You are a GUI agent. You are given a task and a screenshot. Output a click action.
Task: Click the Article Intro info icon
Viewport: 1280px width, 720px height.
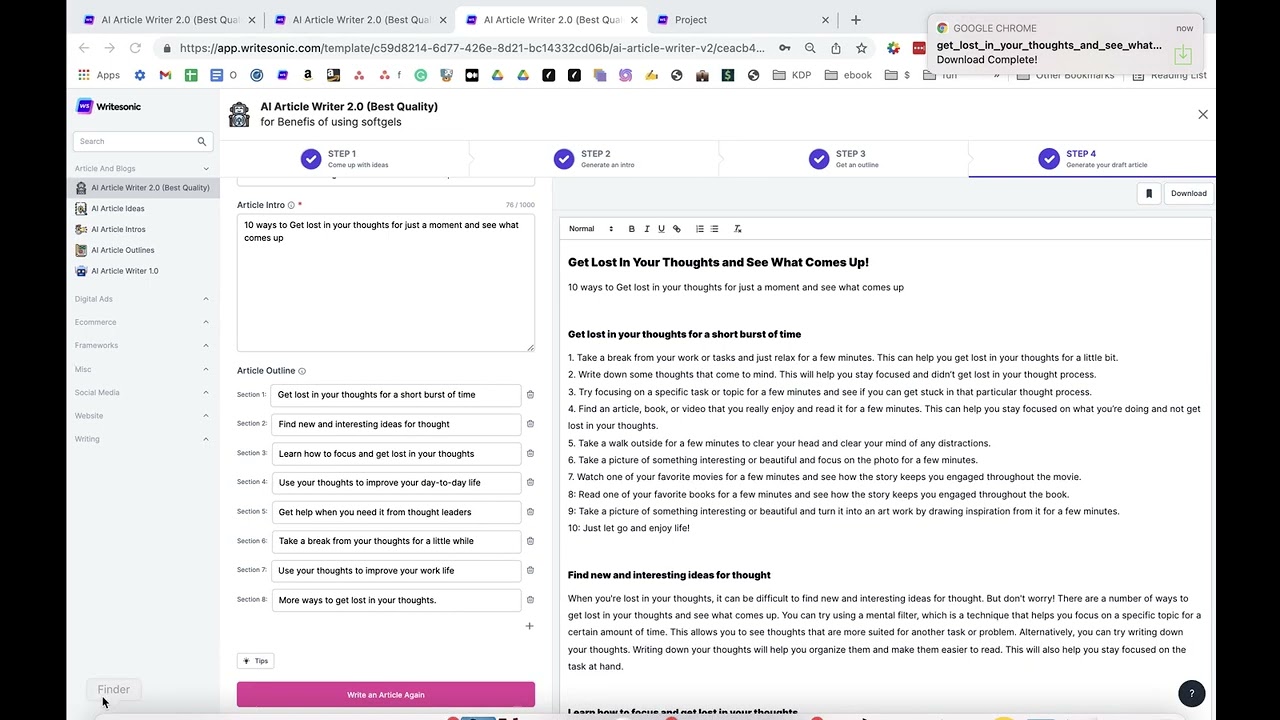coord(291,205)
